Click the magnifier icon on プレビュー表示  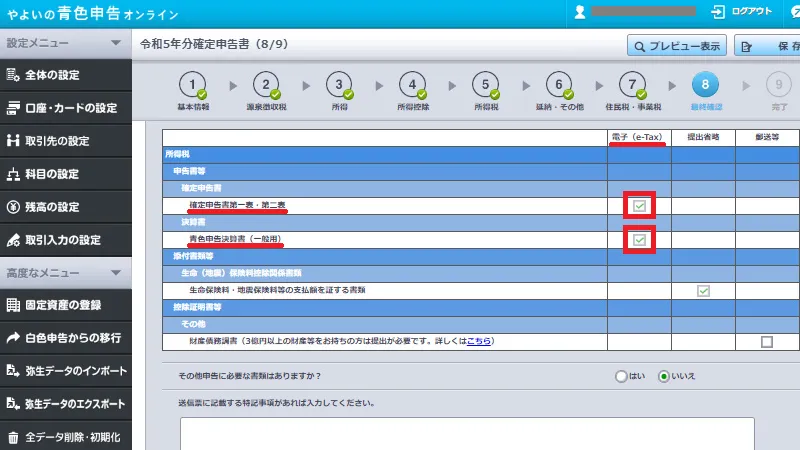[639, 47]
